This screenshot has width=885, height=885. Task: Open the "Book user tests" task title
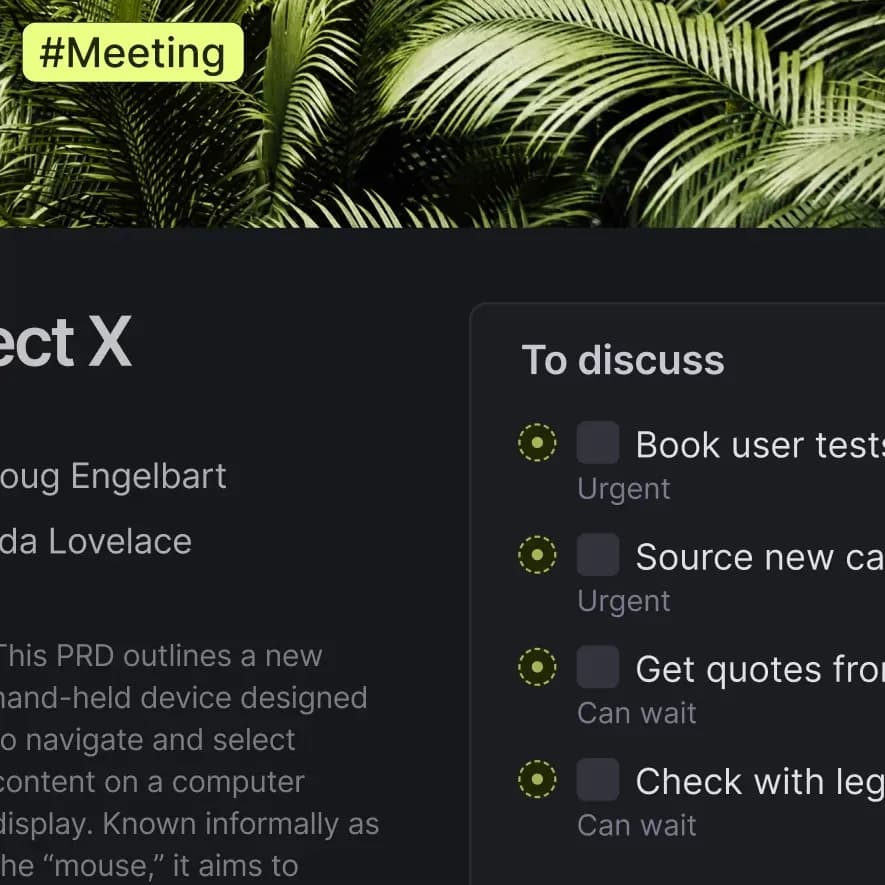coord(758,444)
